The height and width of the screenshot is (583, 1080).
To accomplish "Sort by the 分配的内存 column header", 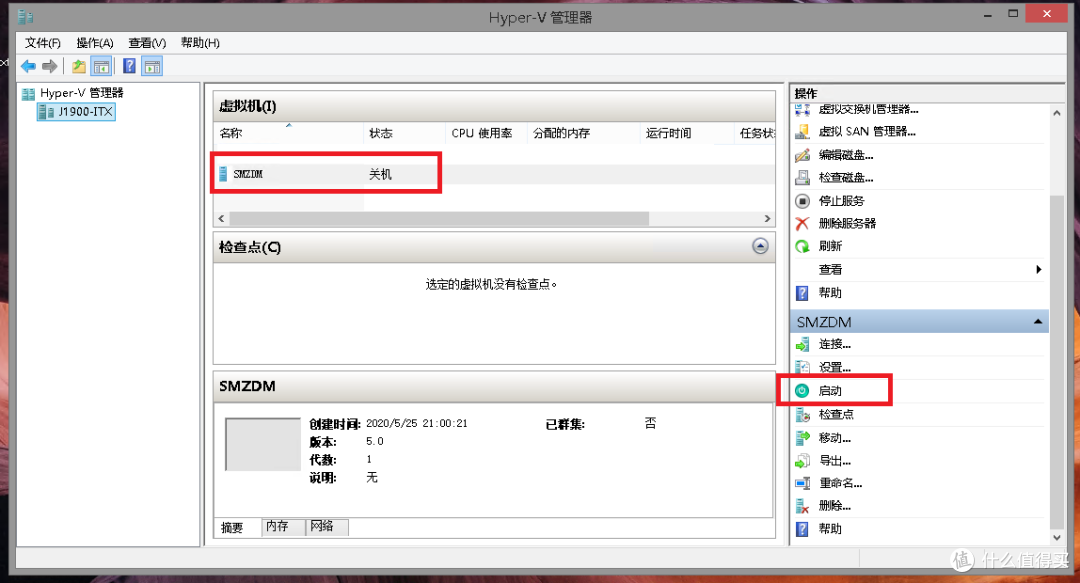I will point(583,133).
